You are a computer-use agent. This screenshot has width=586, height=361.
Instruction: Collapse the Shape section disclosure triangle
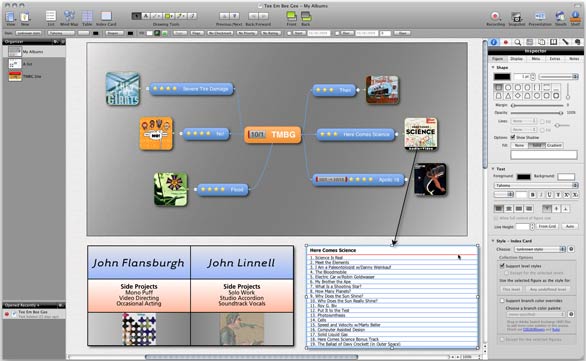[493, 68]
